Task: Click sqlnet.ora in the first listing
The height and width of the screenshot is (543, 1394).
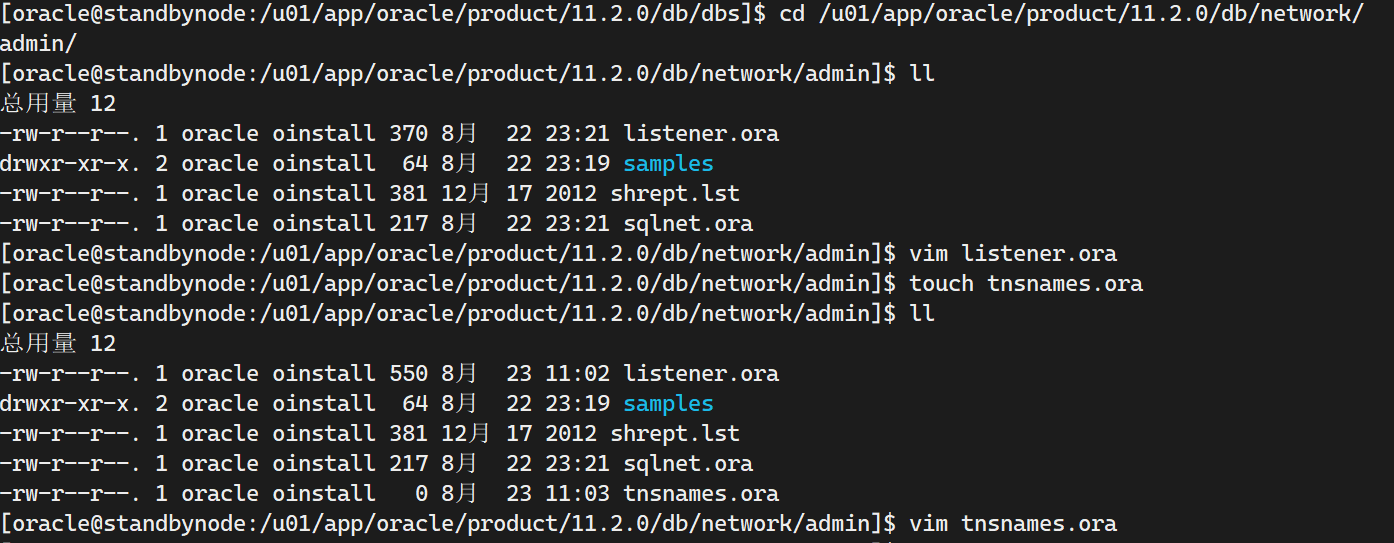Action: (688, 223)
